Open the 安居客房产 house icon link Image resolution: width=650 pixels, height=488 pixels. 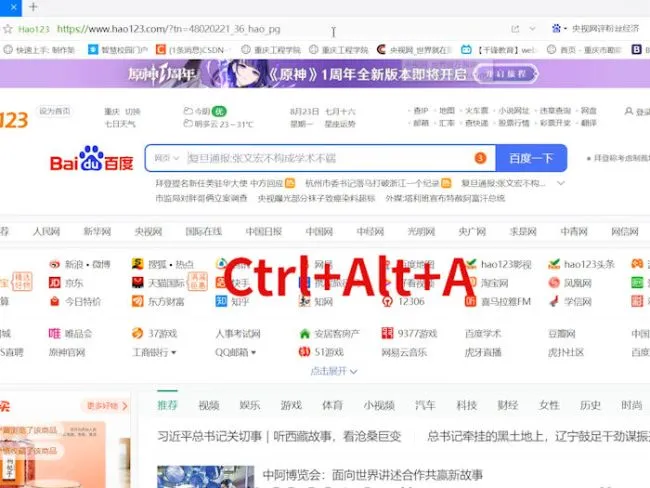click(x=305, y=333)
